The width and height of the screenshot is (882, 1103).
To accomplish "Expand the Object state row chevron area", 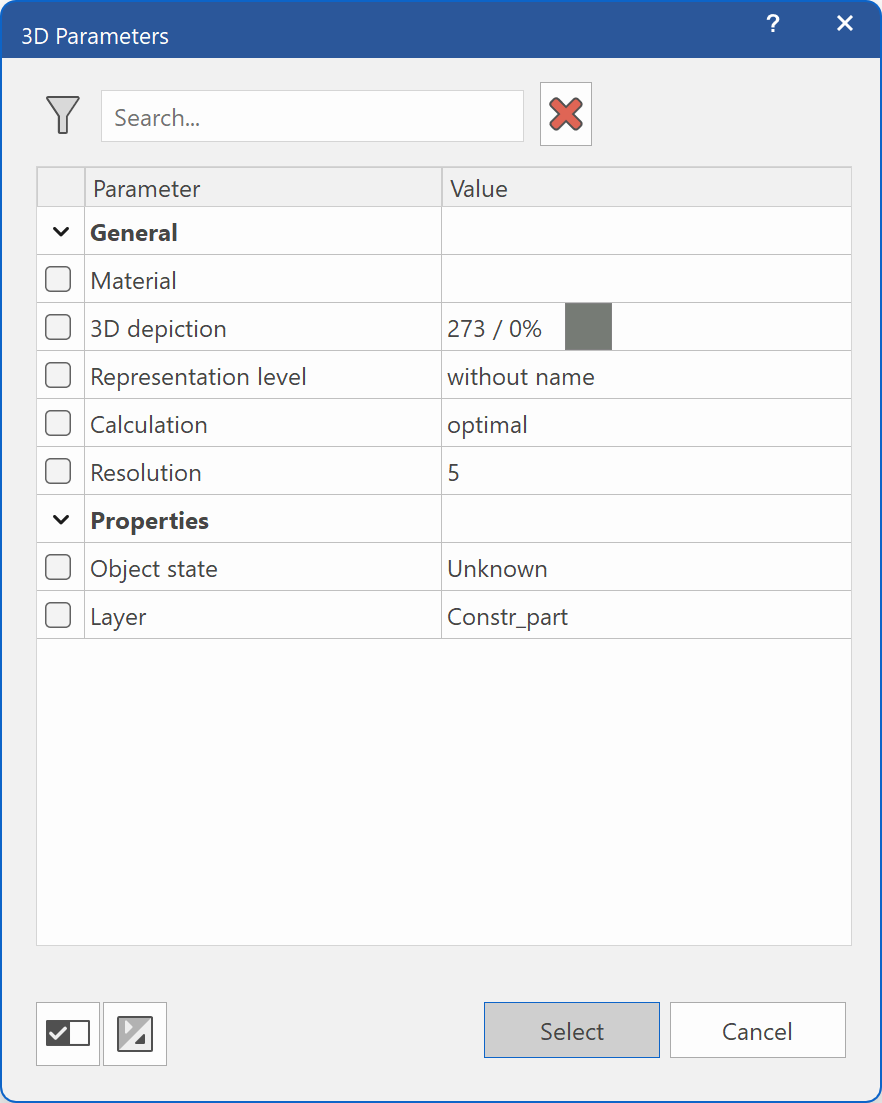I will [60, 567].
